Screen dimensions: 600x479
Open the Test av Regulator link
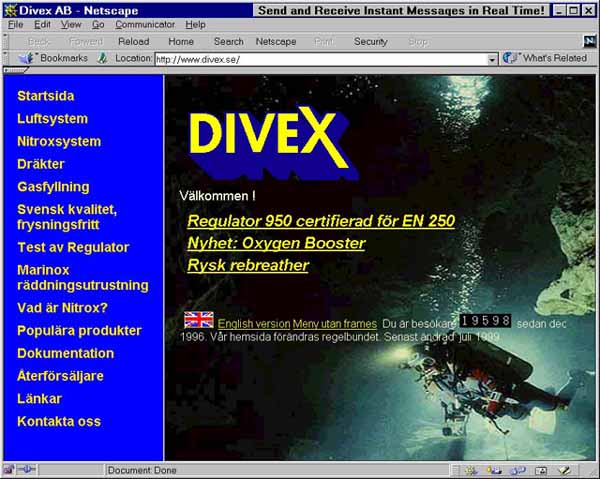pyautogui.click(x=73, y=248)
